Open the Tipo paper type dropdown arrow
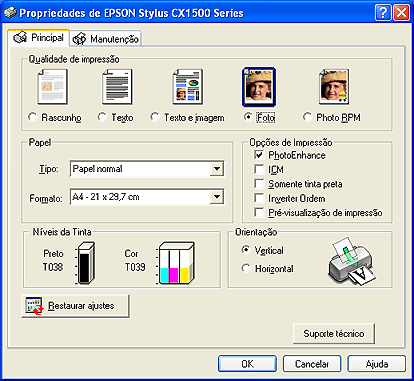Viewport: 414px width, 381px height. 217,169
